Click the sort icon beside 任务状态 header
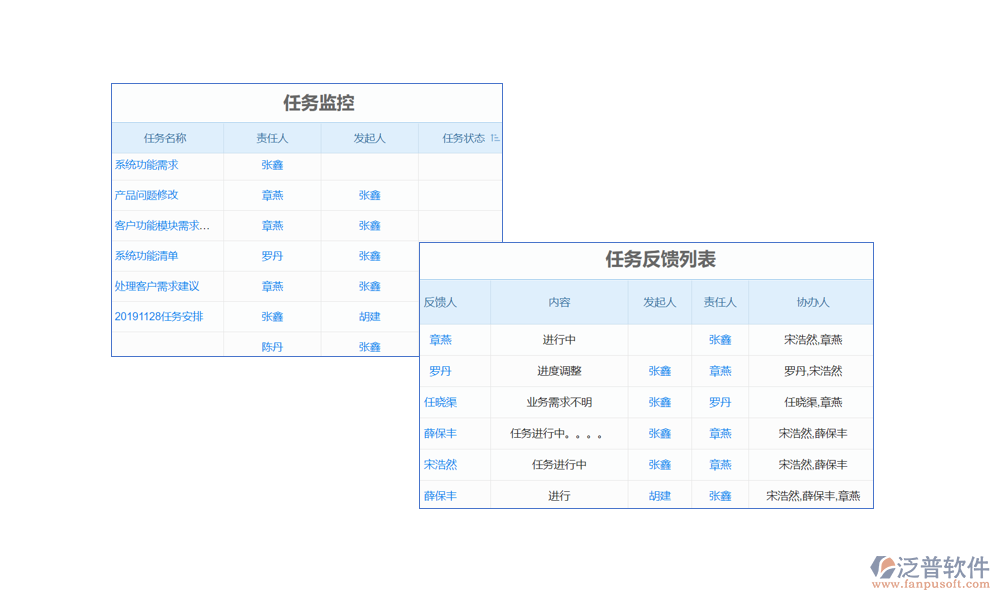 pos(495,138)
